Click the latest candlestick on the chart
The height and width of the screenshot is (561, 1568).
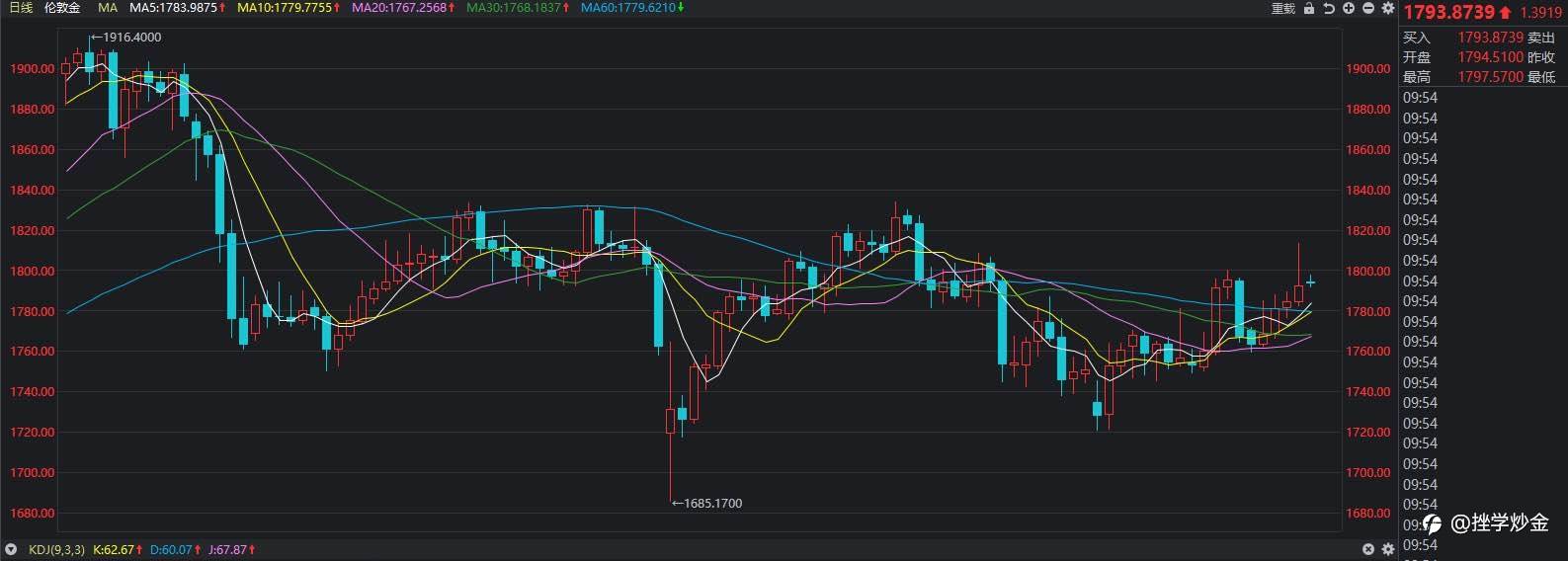[1311, 282]
